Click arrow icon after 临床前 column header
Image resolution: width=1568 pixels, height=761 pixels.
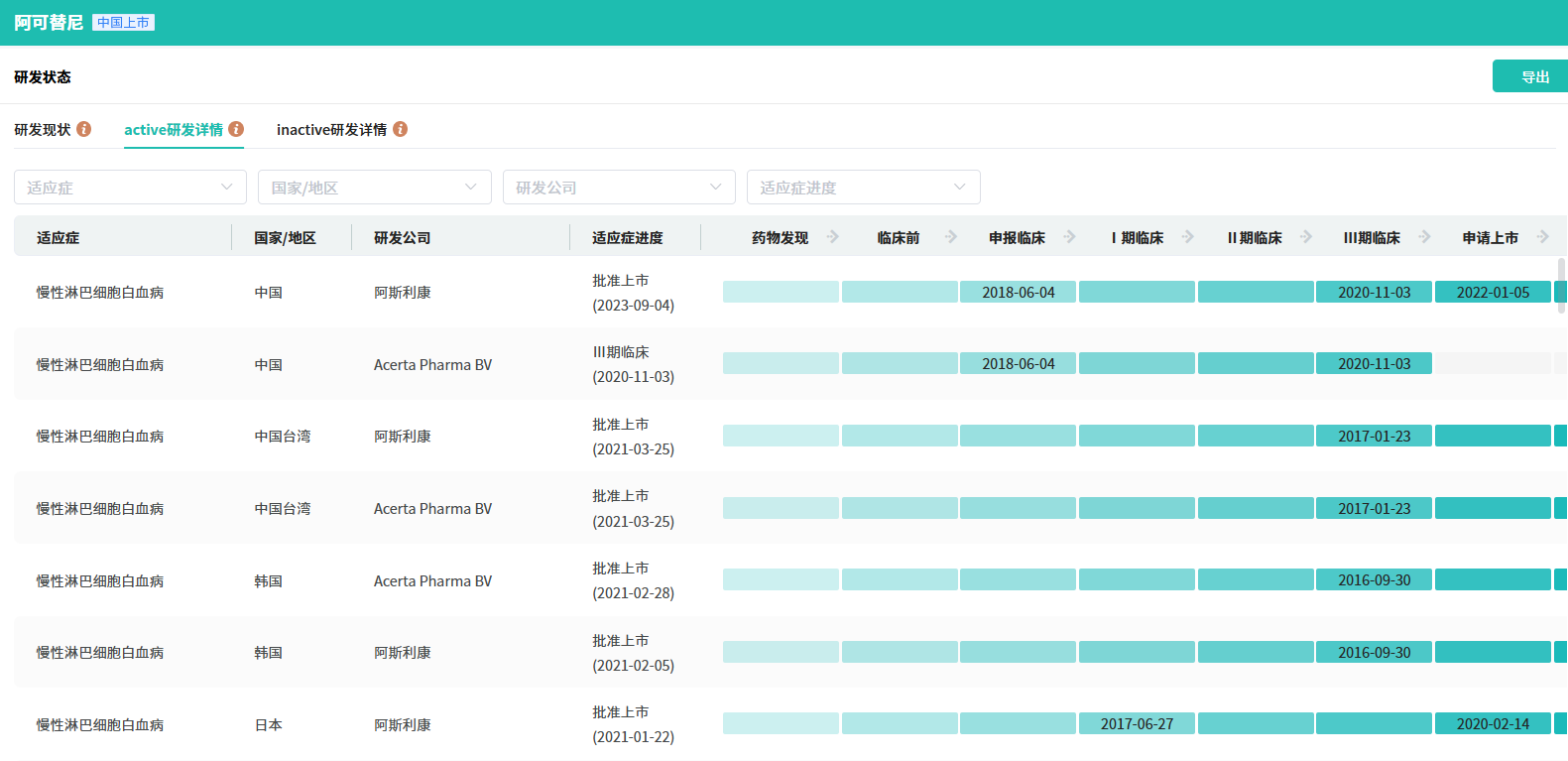951,237
